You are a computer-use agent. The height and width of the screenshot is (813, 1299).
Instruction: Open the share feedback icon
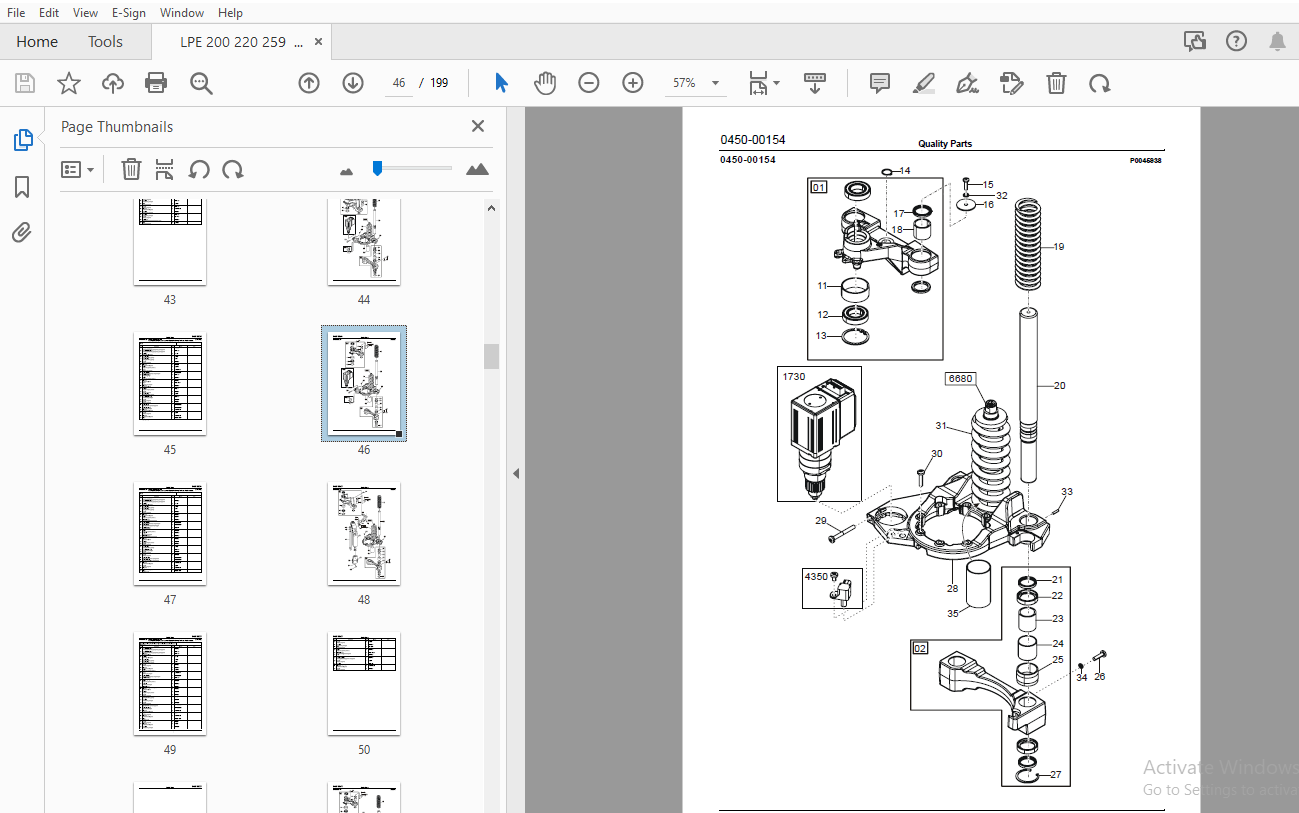(x=1194, y=41)
